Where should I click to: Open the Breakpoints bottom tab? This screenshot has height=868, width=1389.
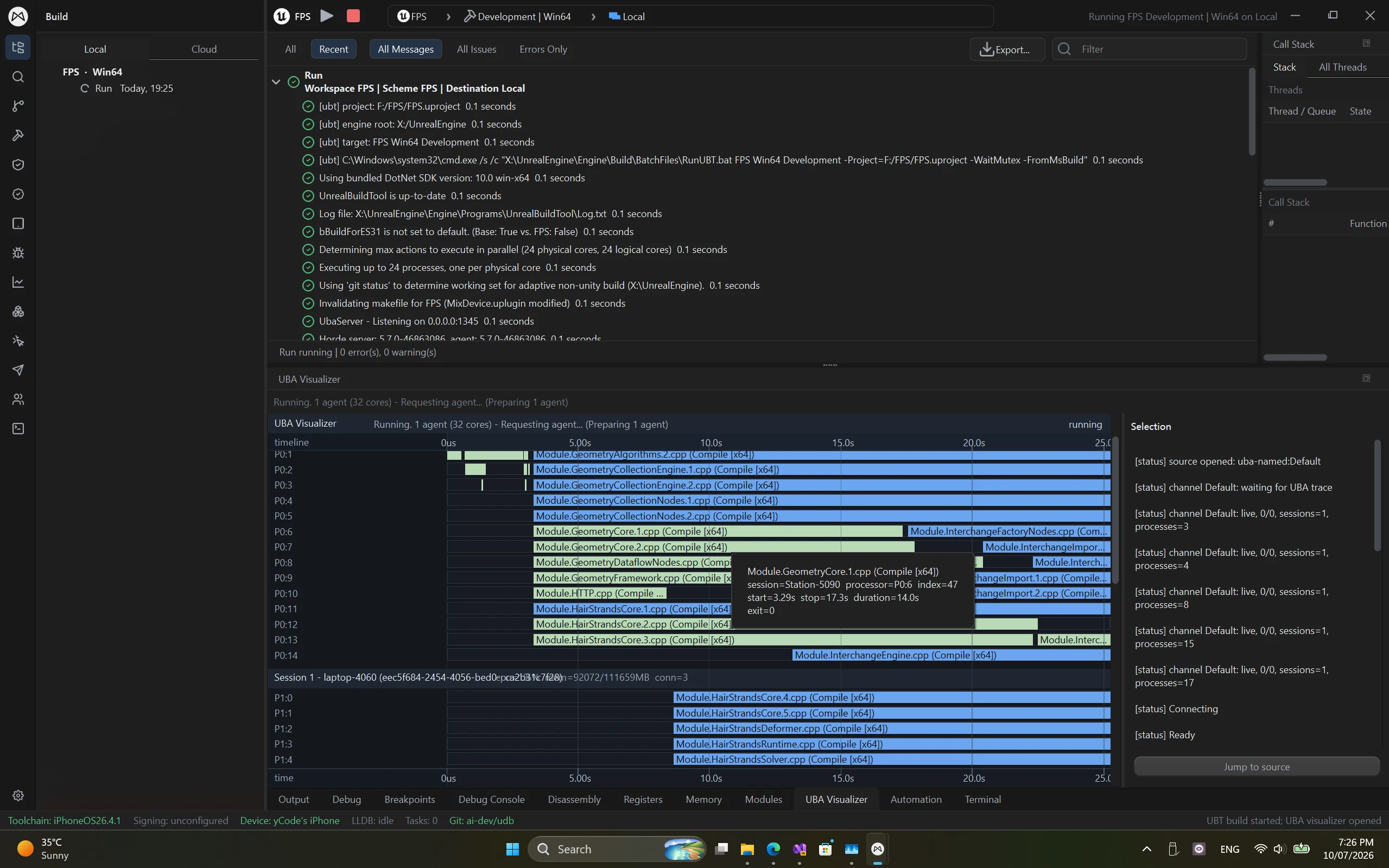(410, 799)
